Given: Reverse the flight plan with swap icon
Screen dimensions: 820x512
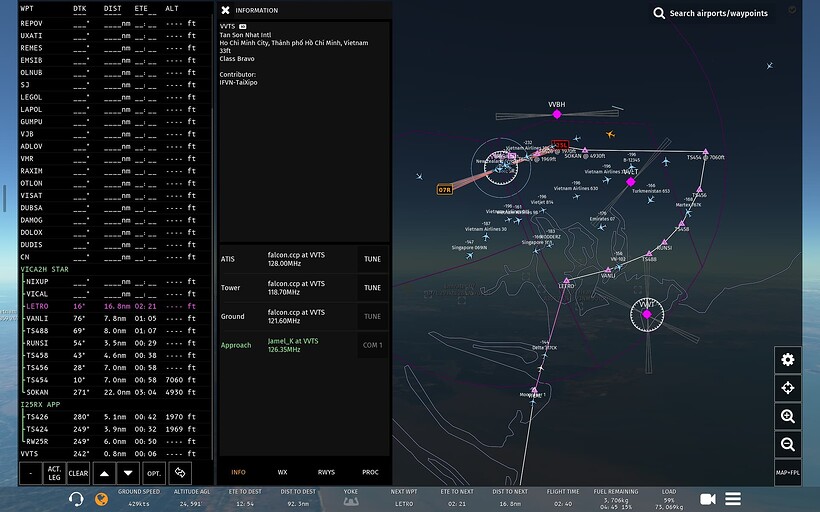Looking at the screenshot, I should tap(180, 473).
